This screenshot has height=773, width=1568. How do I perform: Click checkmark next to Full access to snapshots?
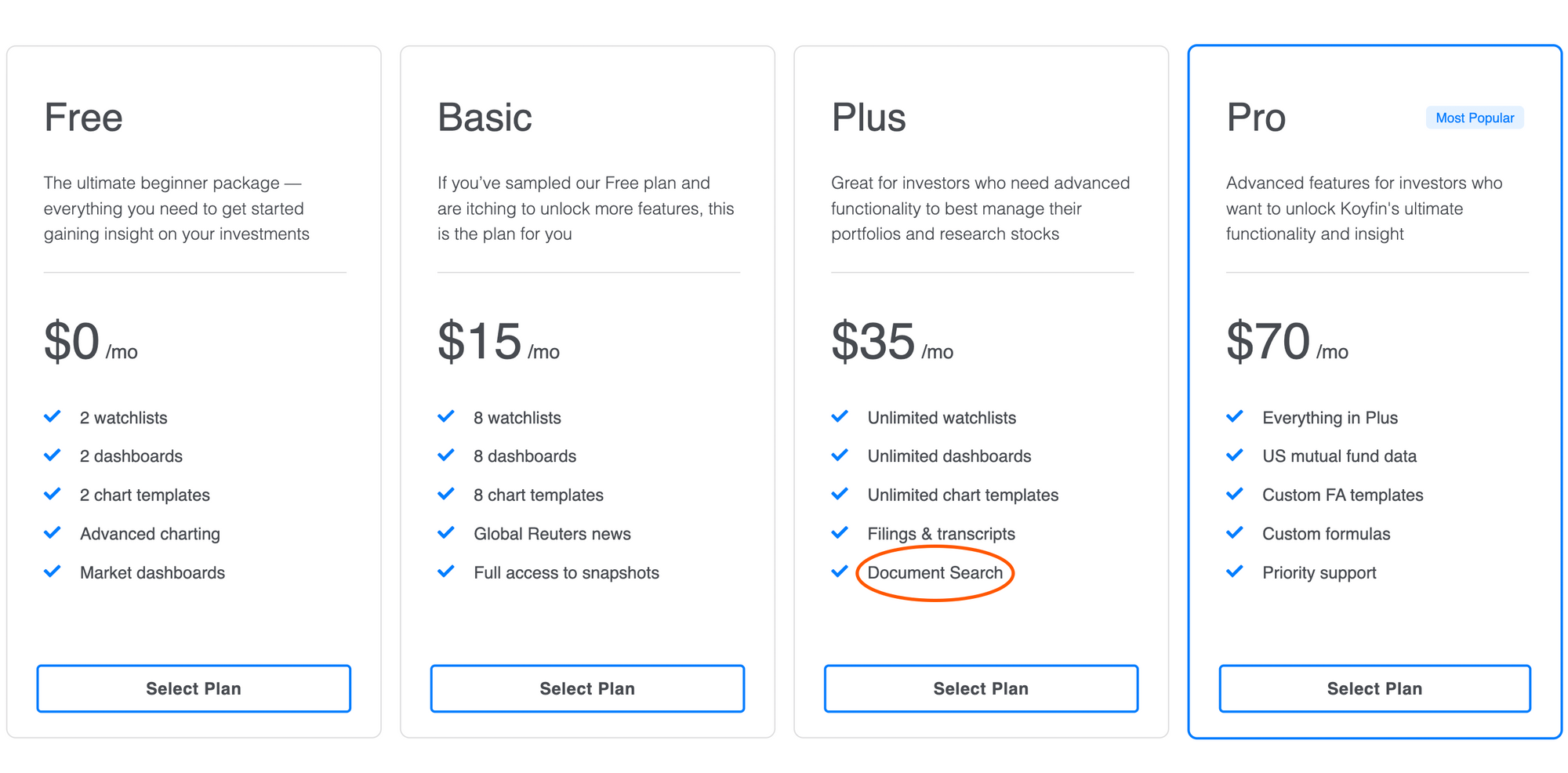point(446,572)
